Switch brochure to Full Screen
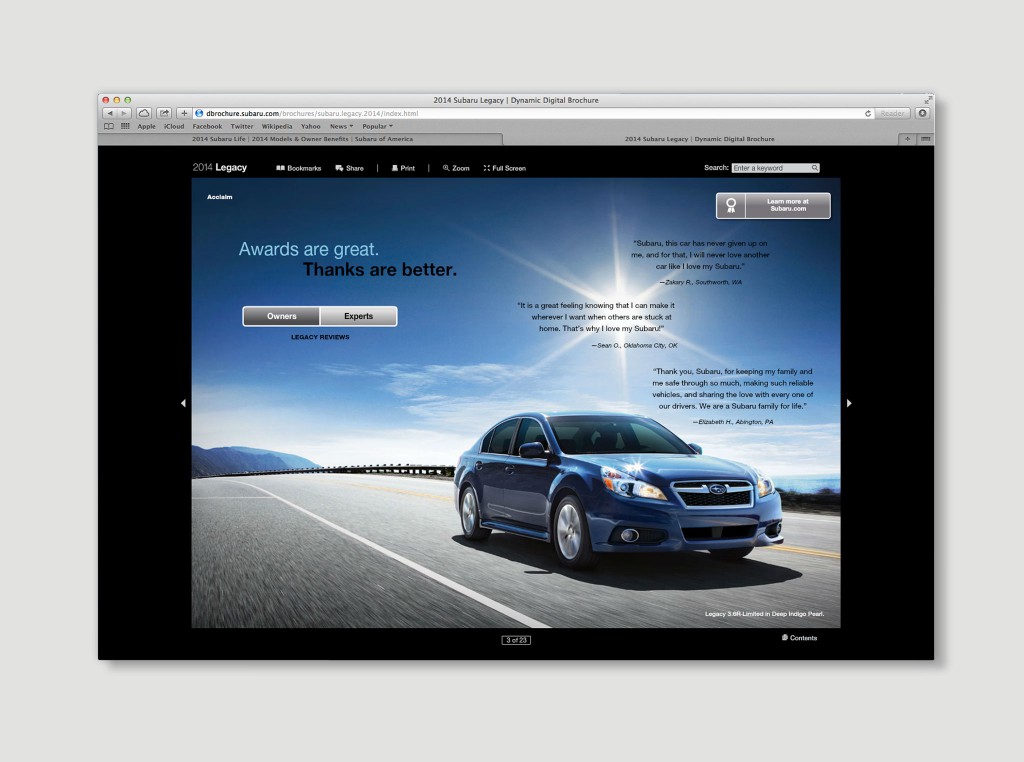Image resolution: width=1024 pixels, height=762 pixels. point(505,168)
